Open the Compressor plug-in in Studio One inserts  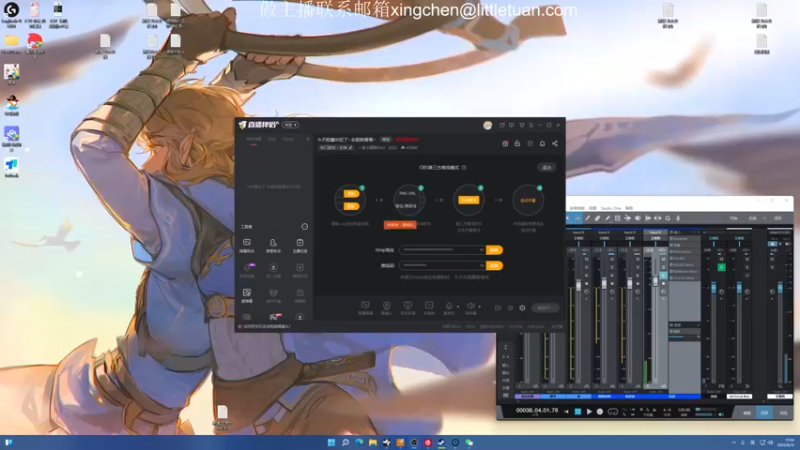(x=682, y=238)
